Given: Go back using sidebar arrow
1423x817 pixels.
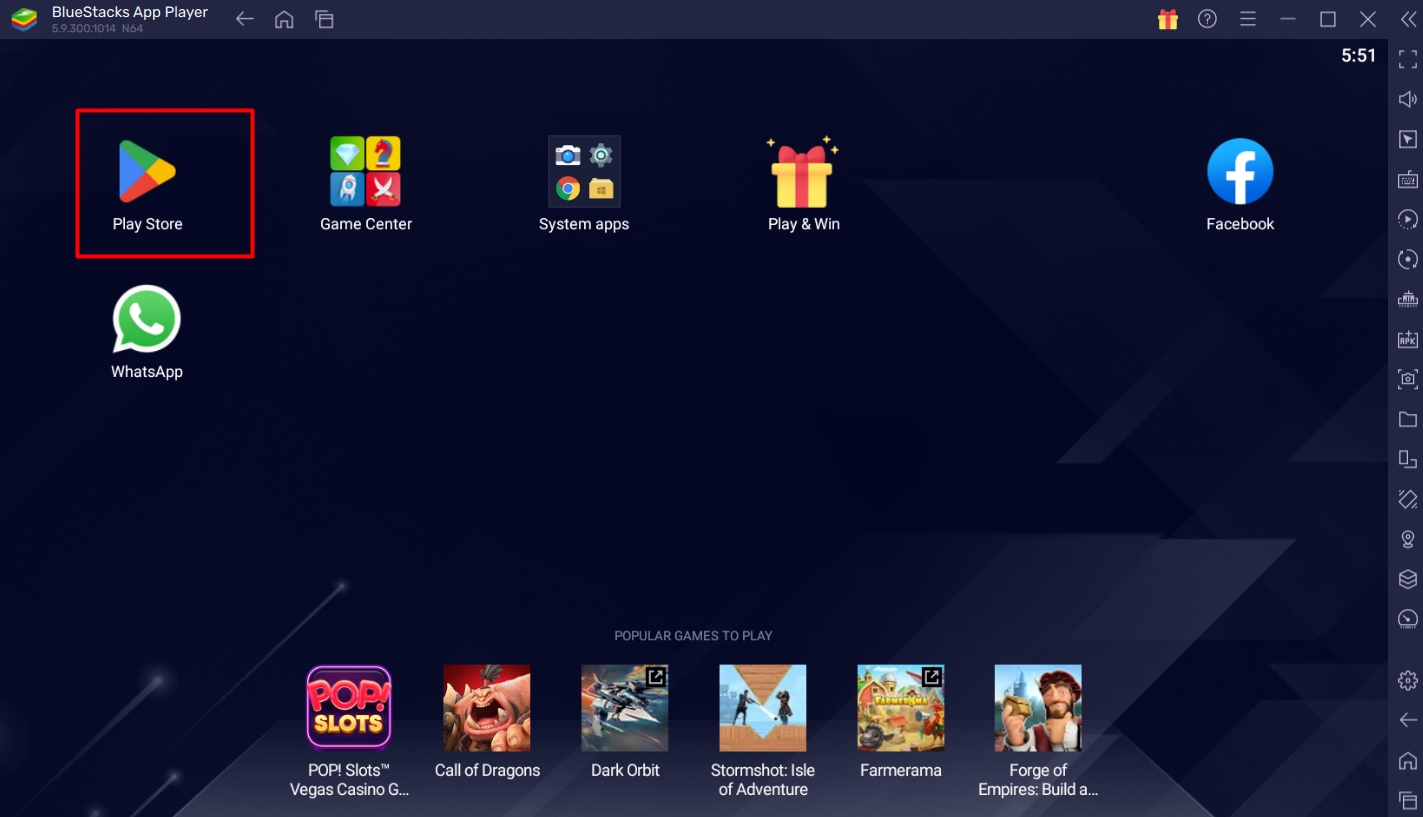Looking at the screenshot, I should pos(1408,720).
